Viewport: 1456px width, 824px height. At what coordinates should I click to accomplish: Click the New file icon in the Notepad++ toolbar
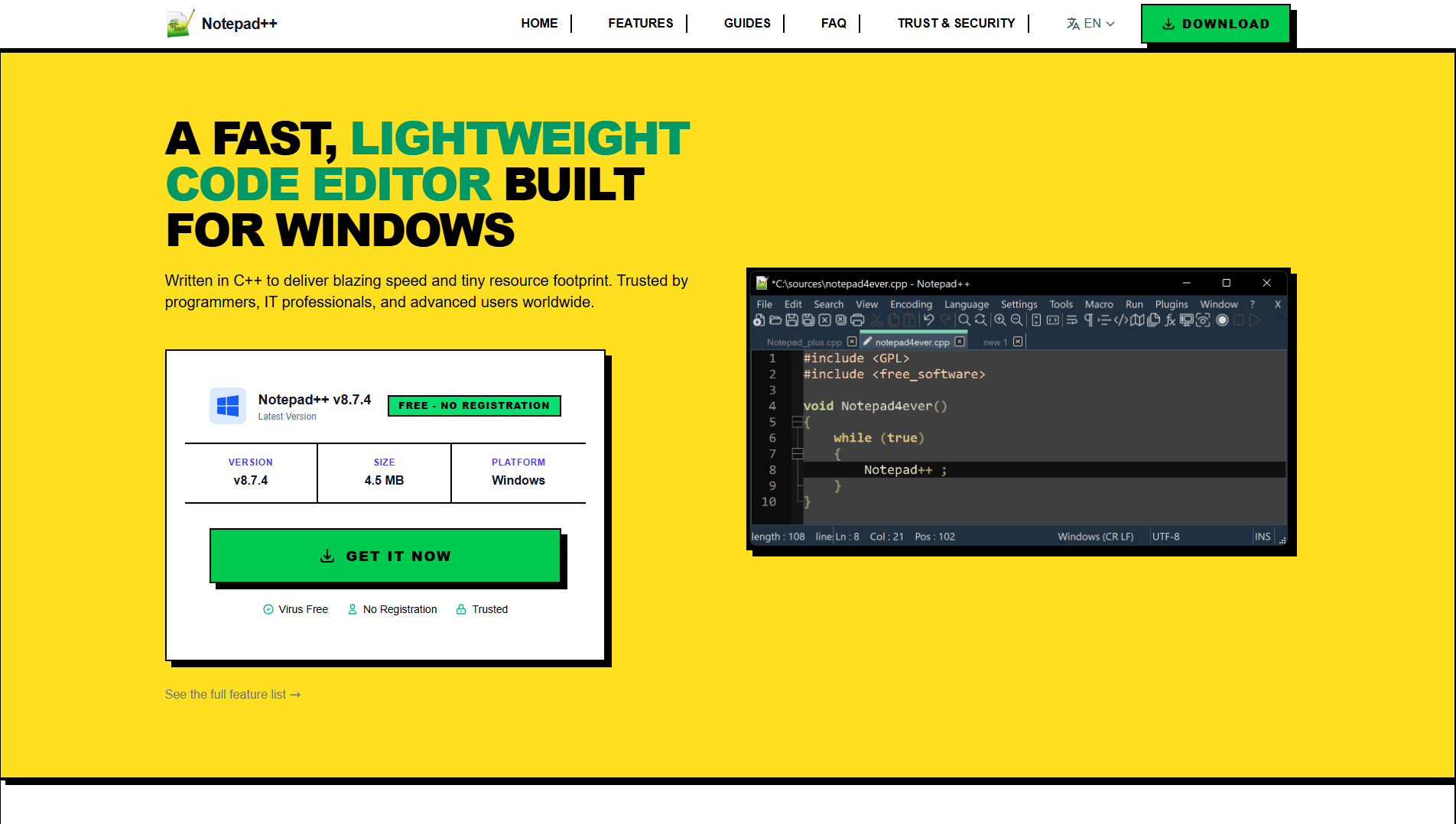(x=759, y=320)
